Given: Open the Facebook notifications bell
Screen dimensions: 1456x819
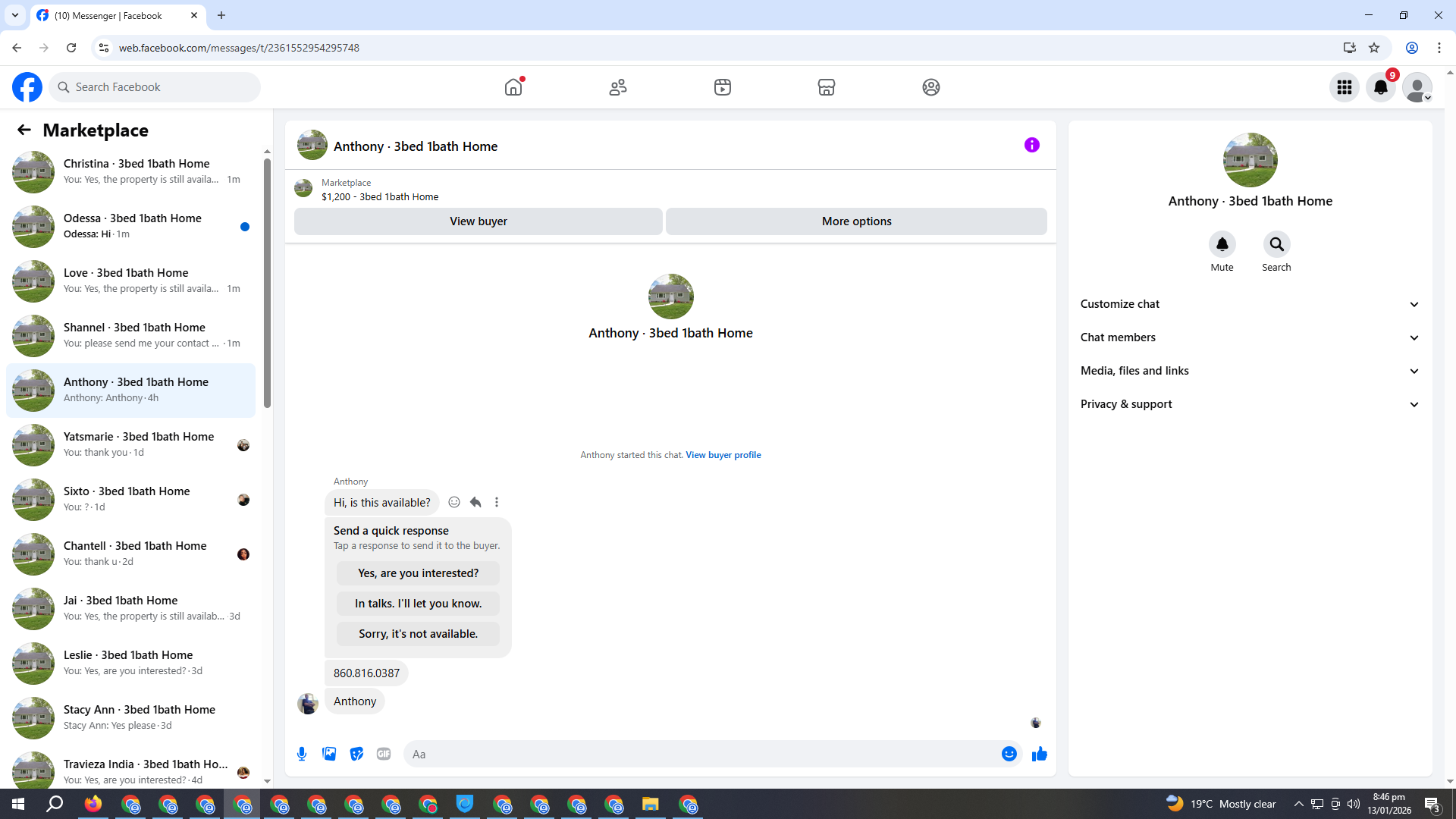Looking at the screenshot, I should point(1380,87).
